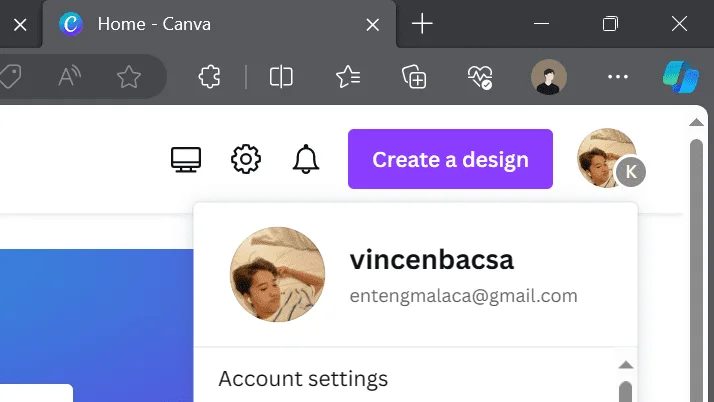
Task: Open the browser Favorites list
Action: tap(348, 76)
